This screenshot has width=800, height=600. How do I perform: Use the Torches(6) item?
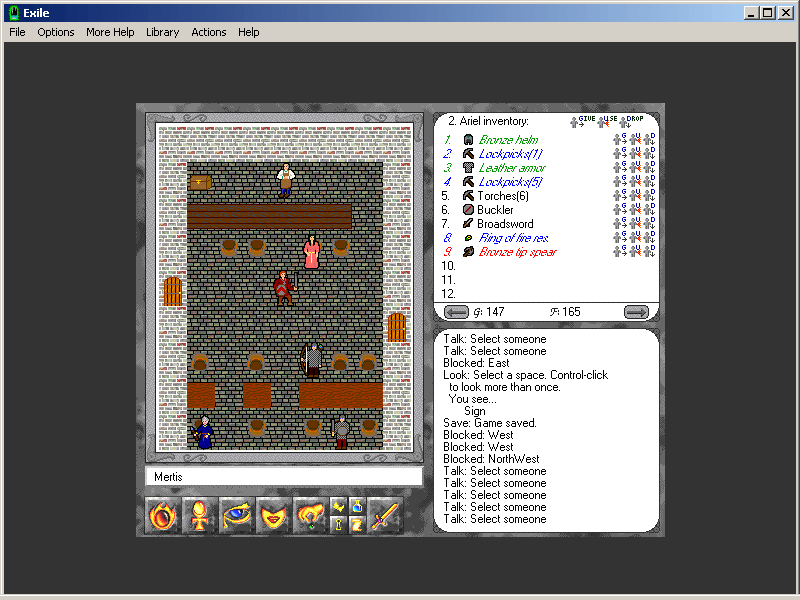[x=635, y=195]
